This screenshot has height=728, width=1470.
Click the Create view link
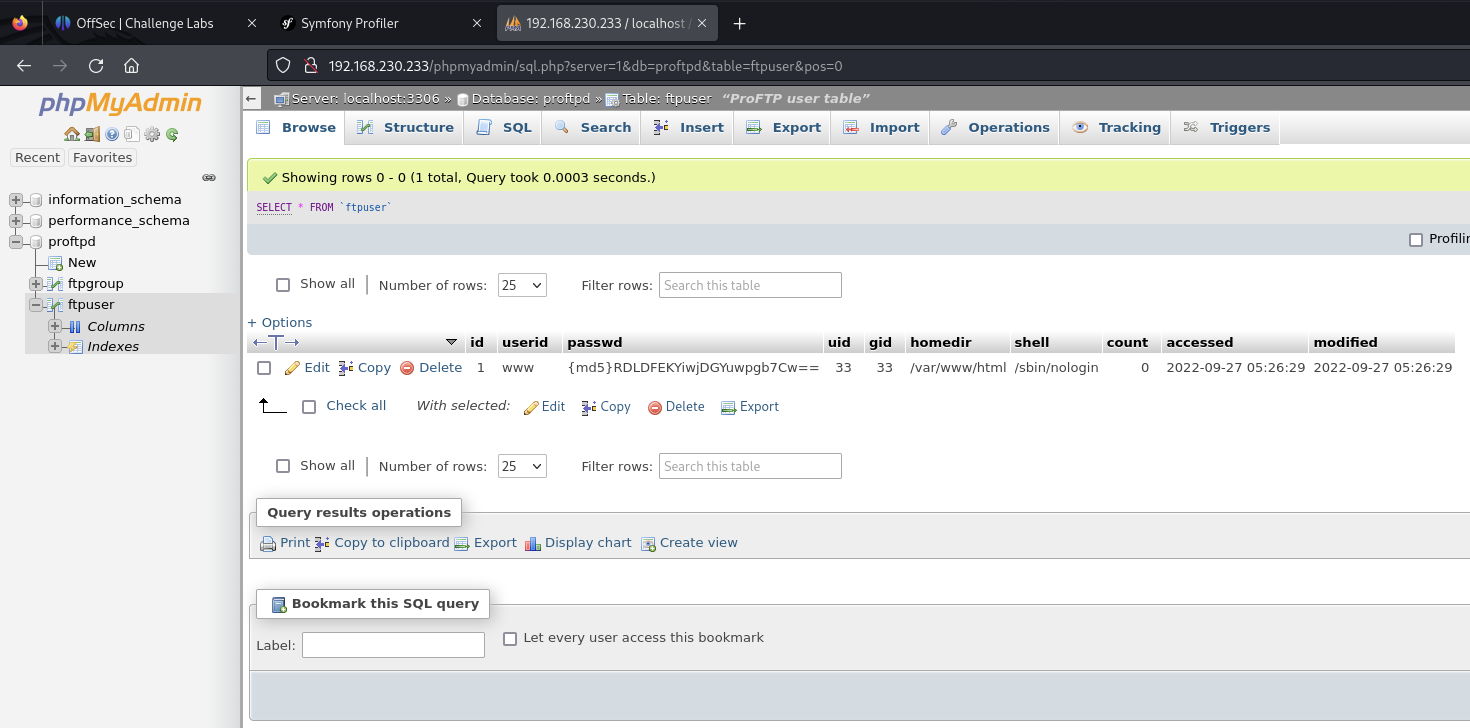point(698,543)
